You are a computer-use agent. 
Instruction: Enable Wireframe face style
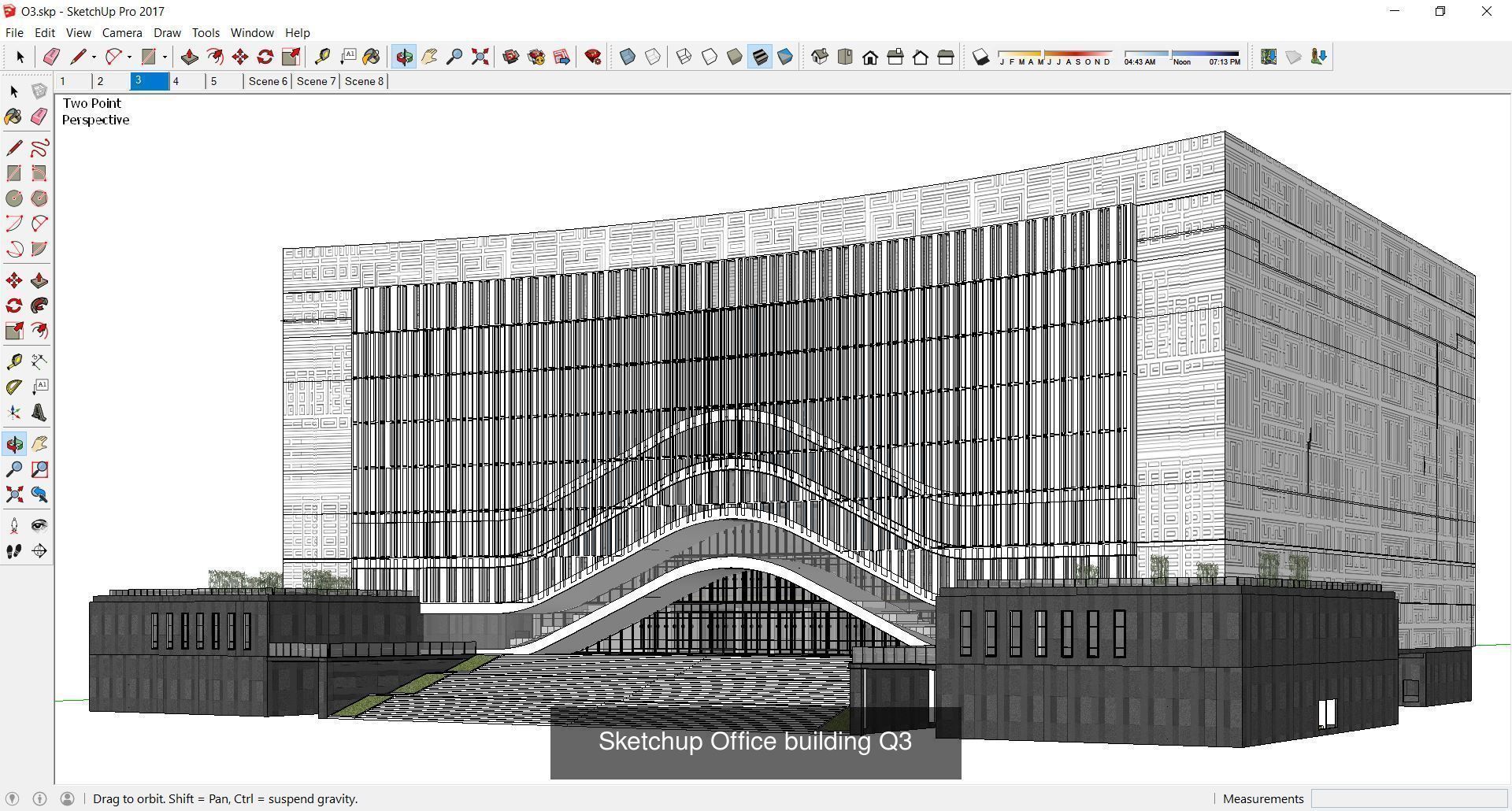(684, 57)
